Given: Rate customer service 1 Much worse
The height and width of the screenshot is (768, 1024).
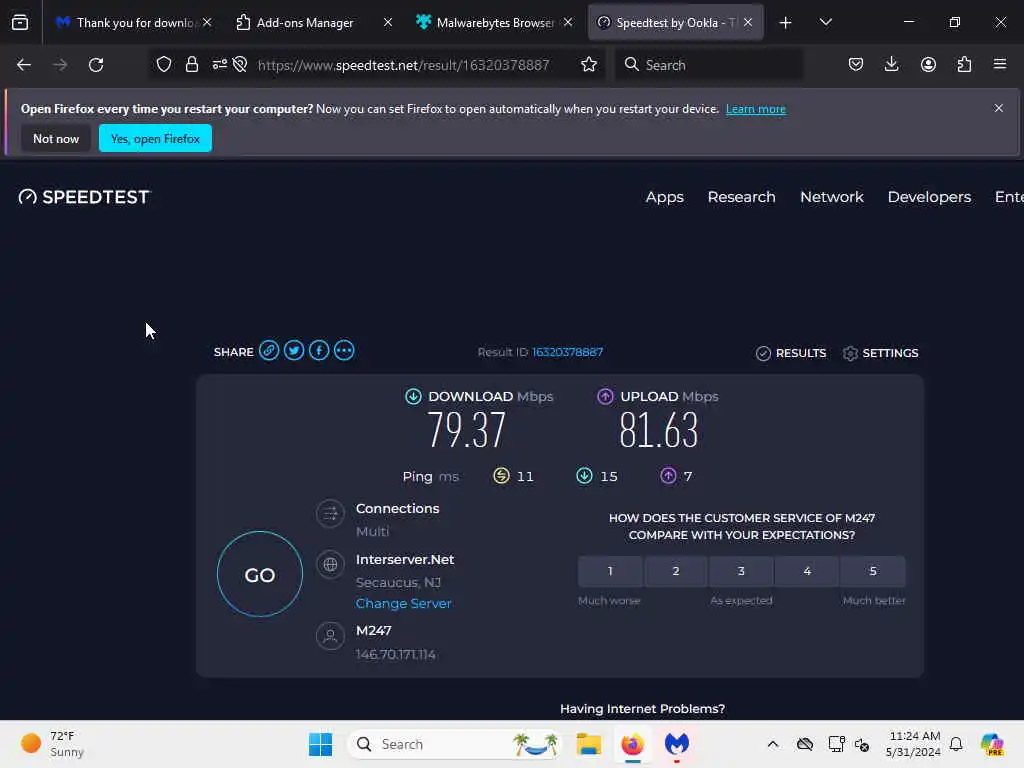Looking at the screenshot, I should click(610, 571).
